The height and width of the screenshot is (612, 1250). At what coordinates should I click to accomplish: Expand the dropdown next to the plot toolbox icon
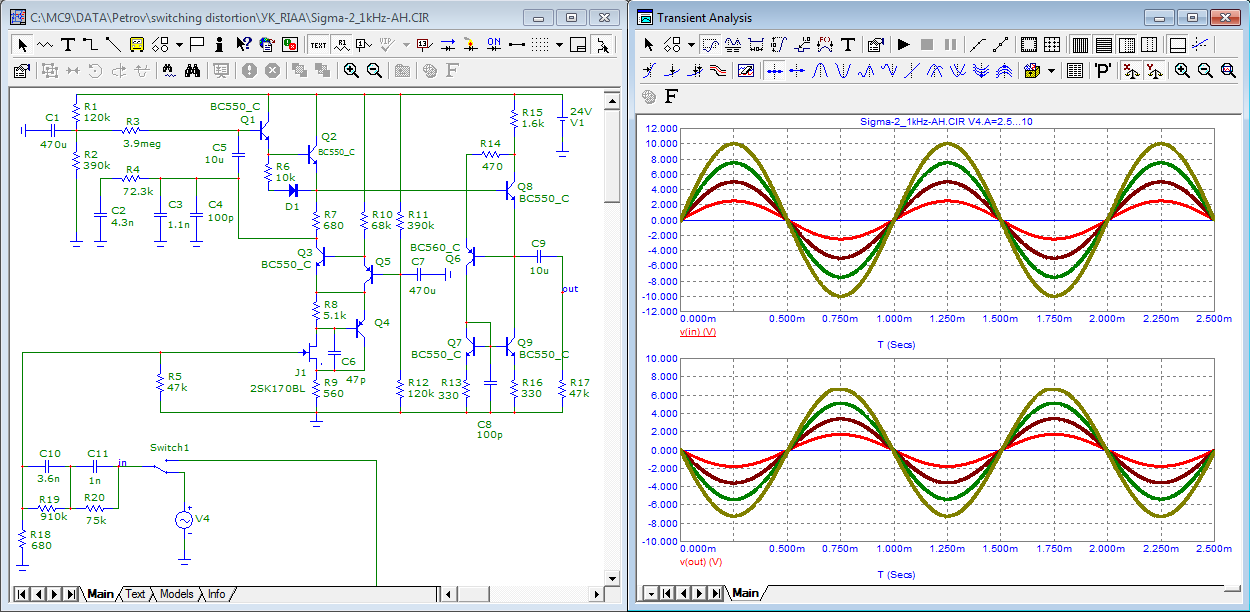pos(1052,70)
